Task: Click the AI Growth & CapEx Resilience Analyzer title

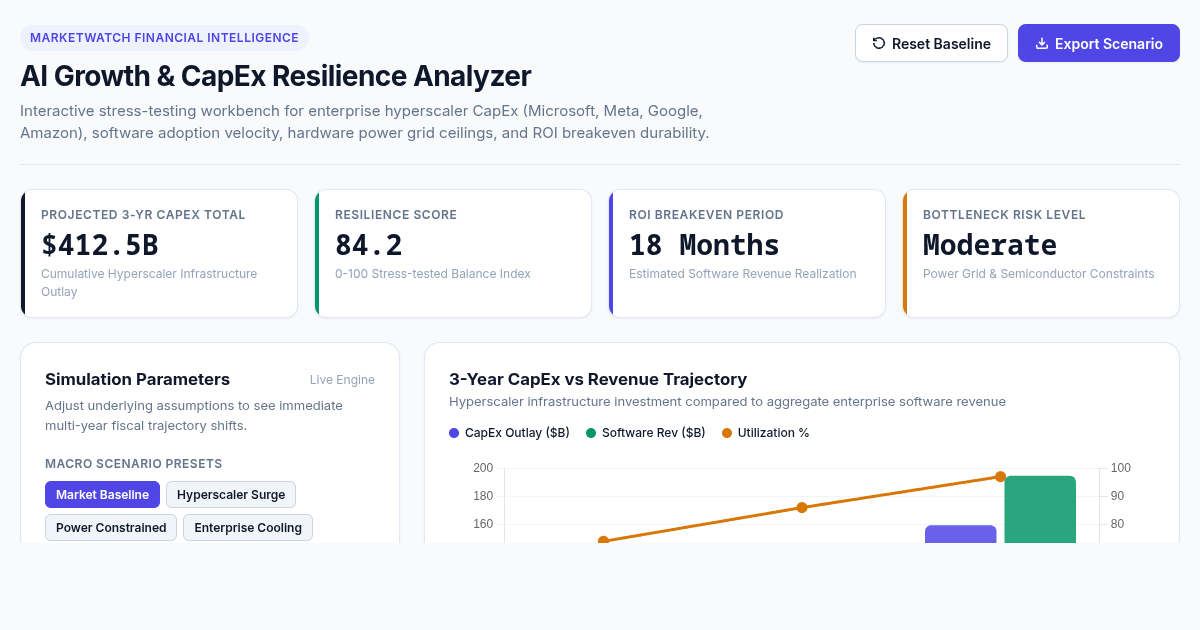Action: (x=276, y=76)
